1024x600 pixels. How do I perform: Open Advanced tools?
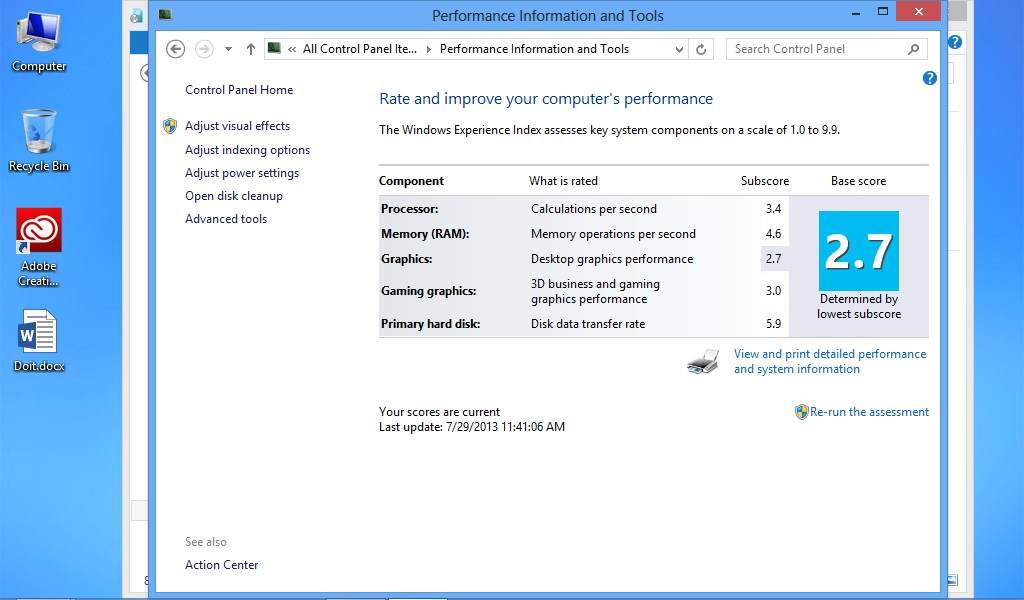226,219
